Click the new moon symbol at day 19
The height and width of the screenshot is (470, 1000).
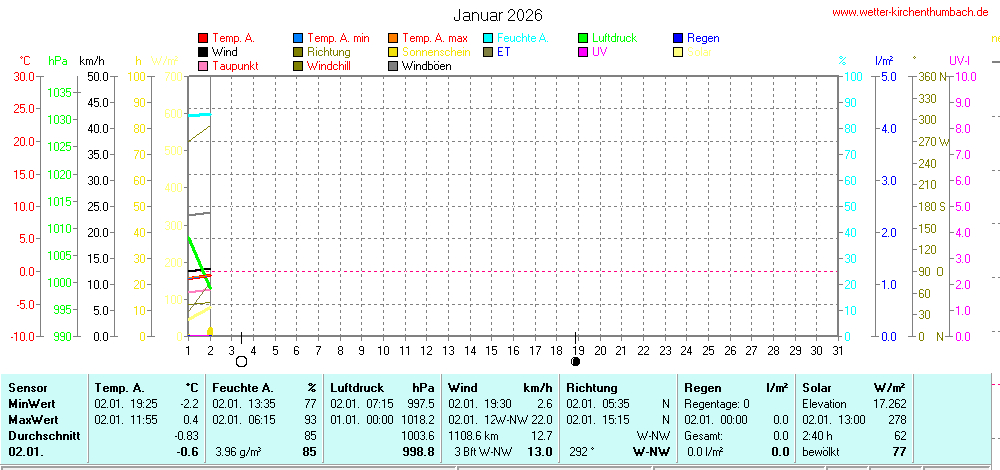coord(575,361)
